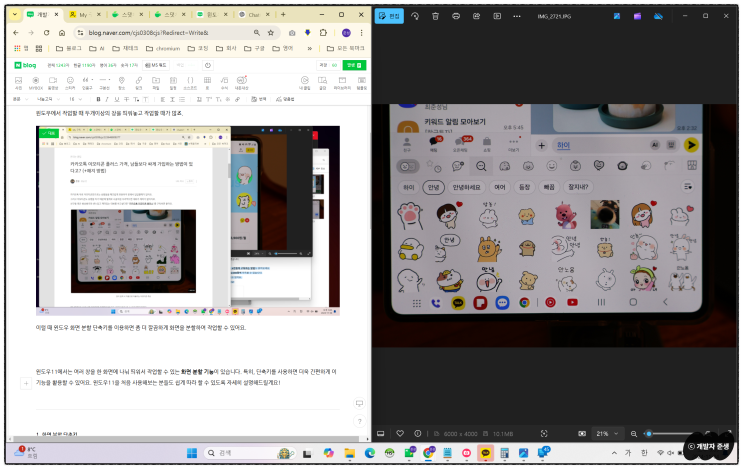743x469 pixels.
Task: Delete the image with the trash icon
Action: (435, 16)
